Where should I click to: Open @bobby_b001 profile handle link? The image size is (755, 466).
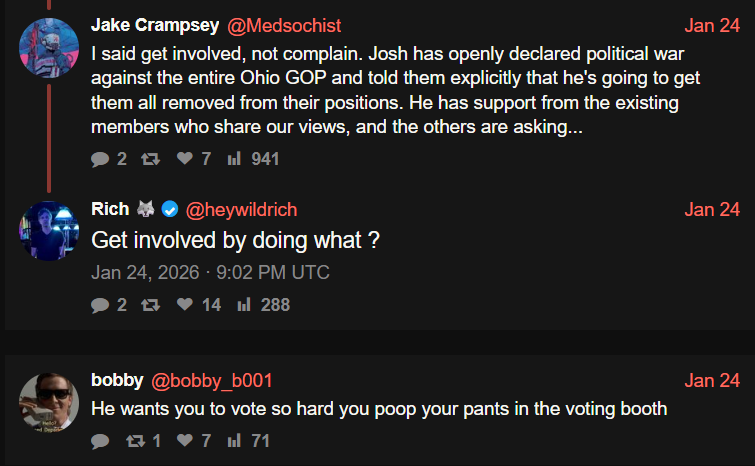click(211, 380)
